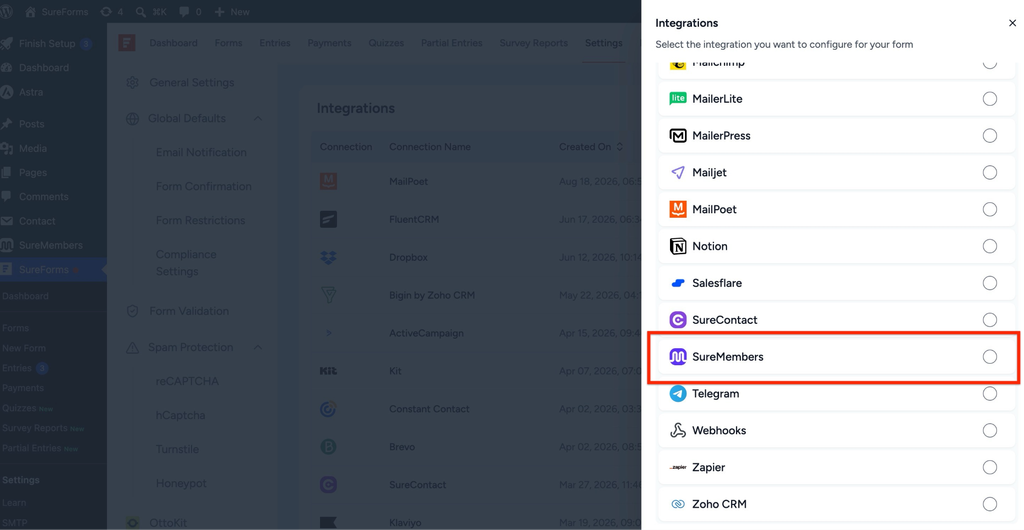Open General Settings in settings sidebar
Screen dimensions: 1024x530
(193, 83)
